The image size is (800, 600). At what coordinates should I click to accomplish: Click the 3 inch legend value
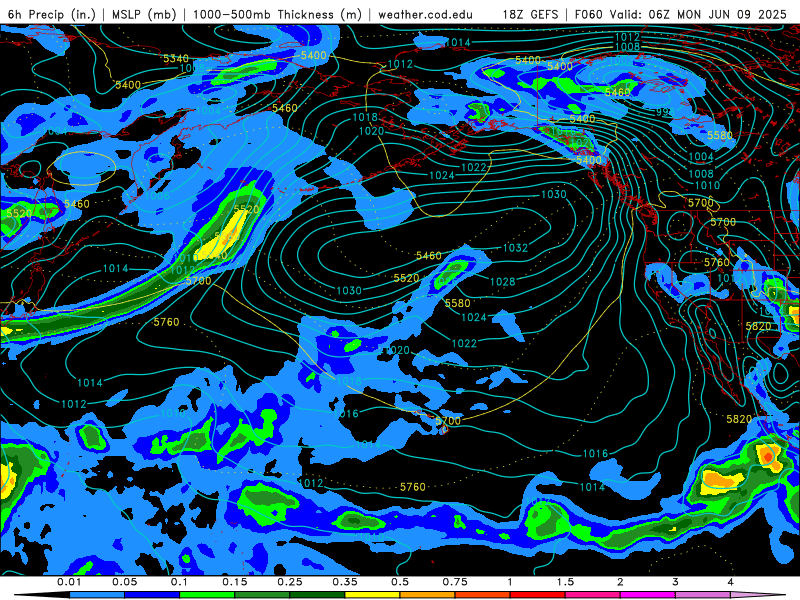point(676,582)
